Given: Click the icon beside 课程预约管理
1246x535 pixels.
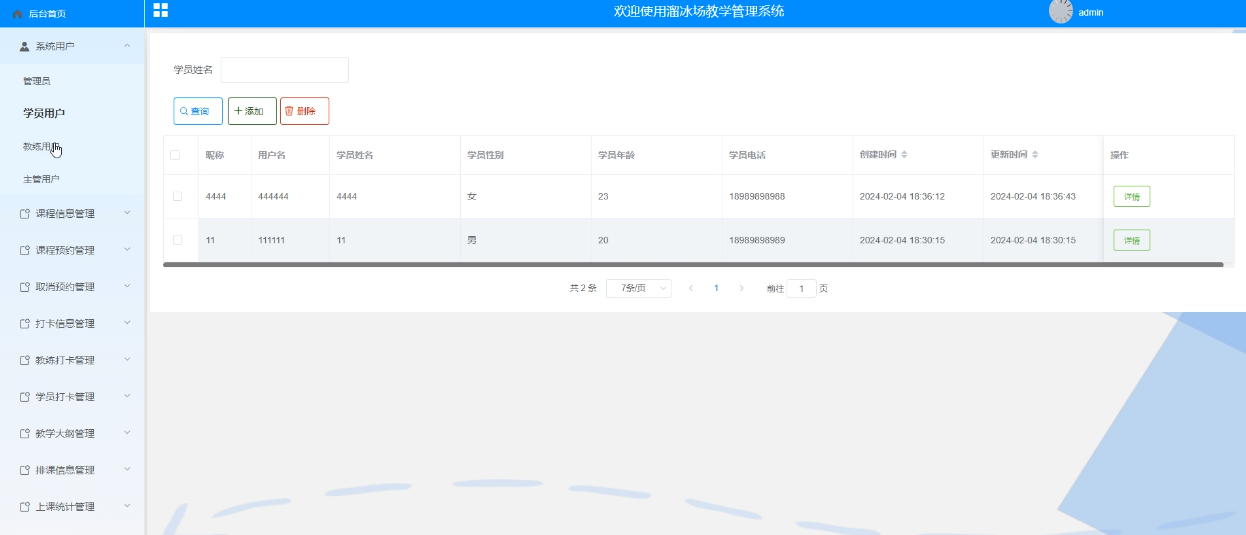Looking at the screenshot, I should [25, 250].
